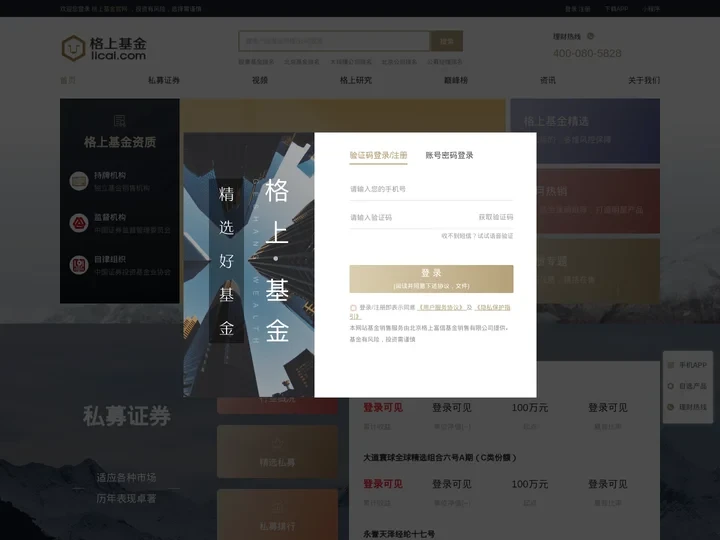Switch to 验证码登录/注册 tab

(378, 155)
